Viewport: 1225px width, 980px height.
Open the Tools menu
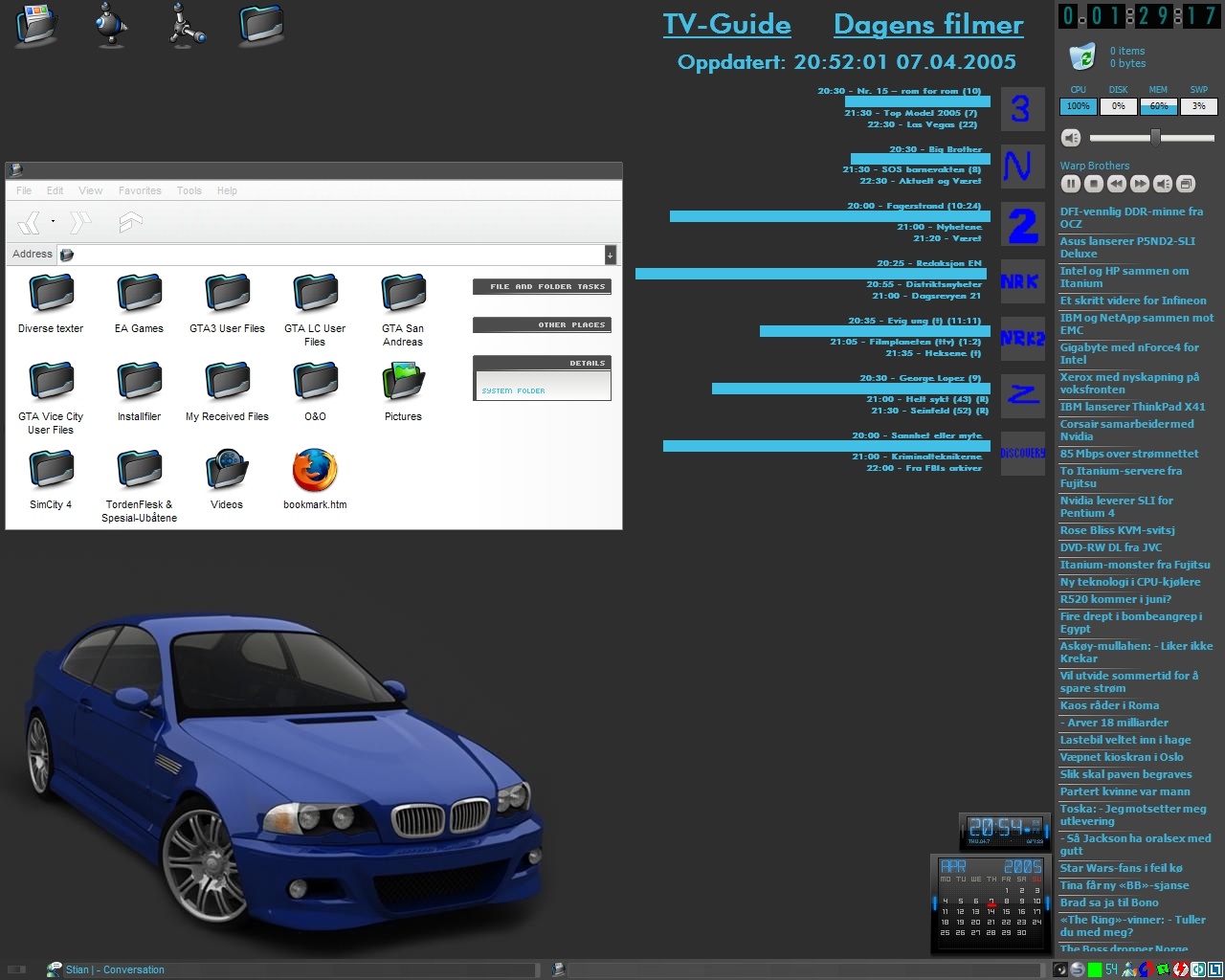pos(189,190)
